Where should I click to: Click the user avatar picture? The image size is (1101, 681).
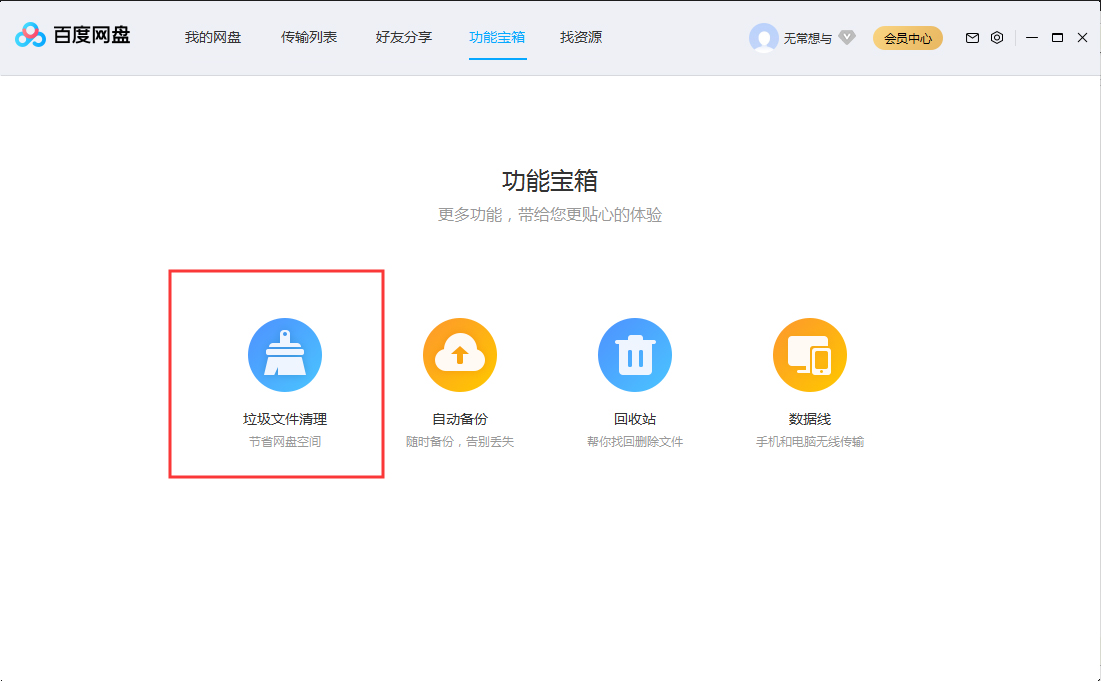[763, 37]
